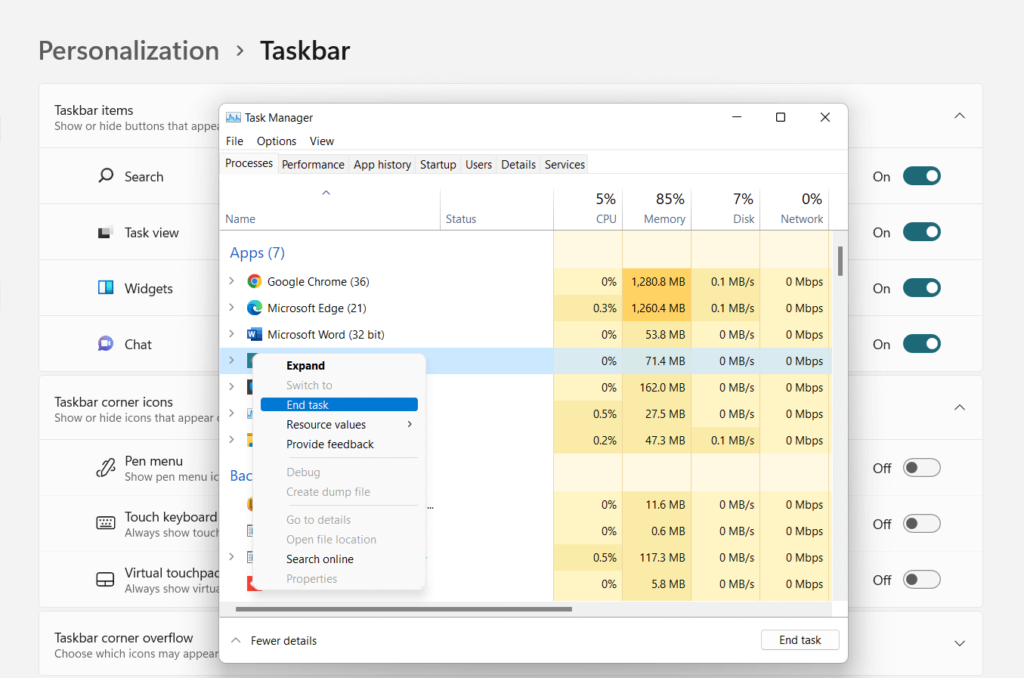The image size is (1024, 678).
Task: Expand the app row using 162.0 MB
Action: point(231,387)
